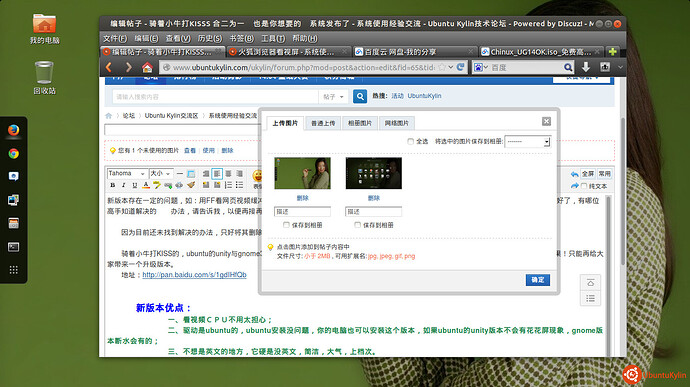Open album selection dropdown in dialog
Screen dimensions: 690x387
527,141
